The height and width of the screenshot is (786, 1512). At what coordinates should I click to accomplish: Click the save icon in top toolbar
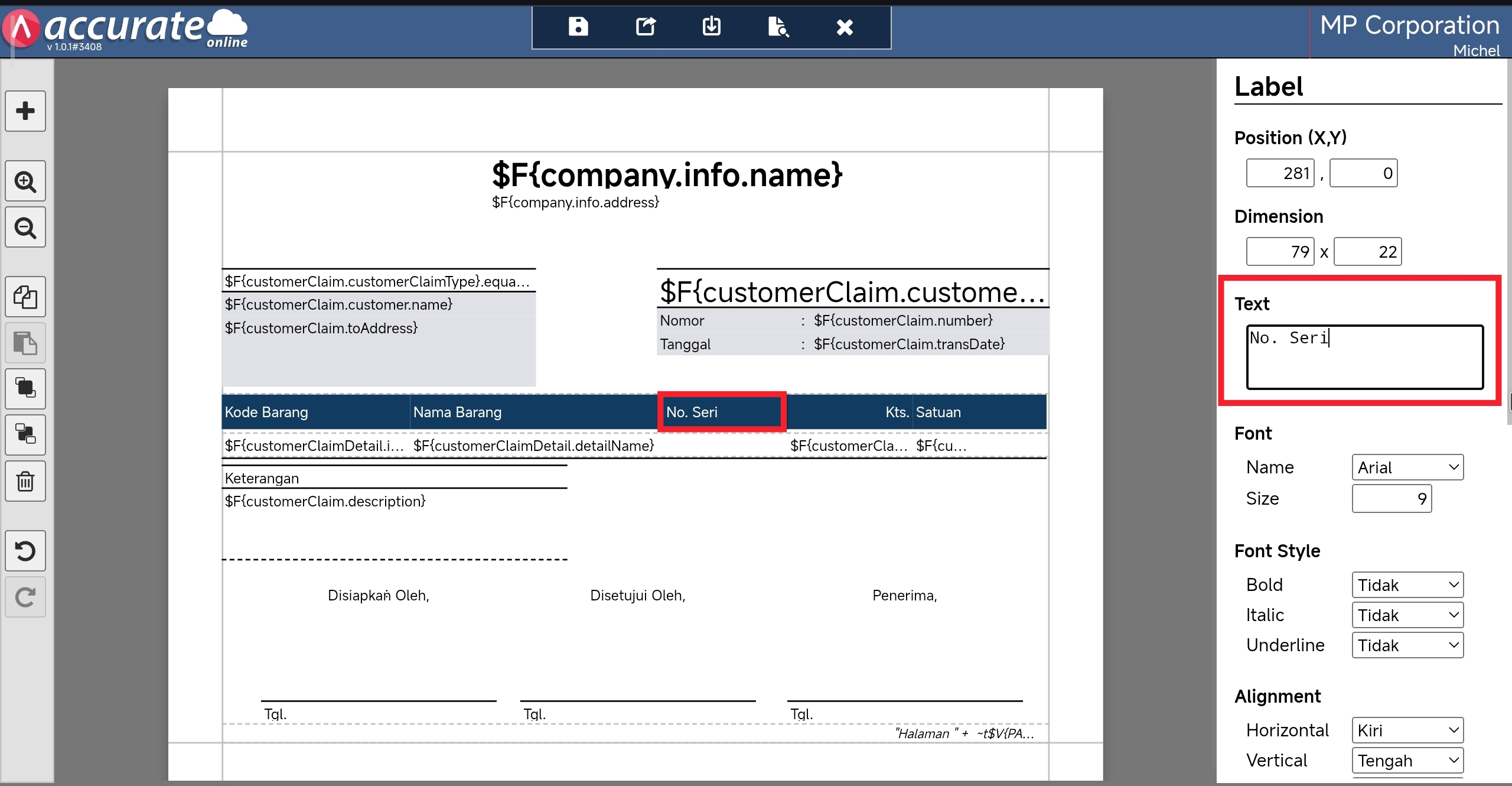[x=578, y=27]
